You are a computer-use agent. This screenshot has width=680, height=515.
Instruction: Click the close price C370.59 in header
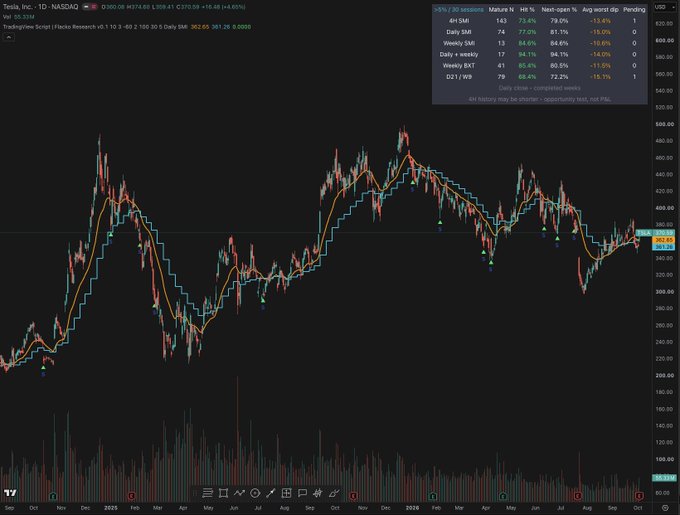click(189, 7)
